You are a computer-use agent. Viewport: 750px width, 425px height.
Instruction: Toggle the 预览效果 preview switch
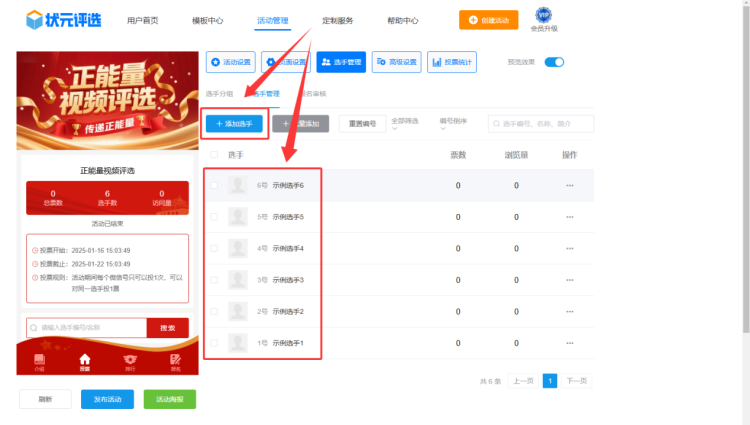pos(553,62)
